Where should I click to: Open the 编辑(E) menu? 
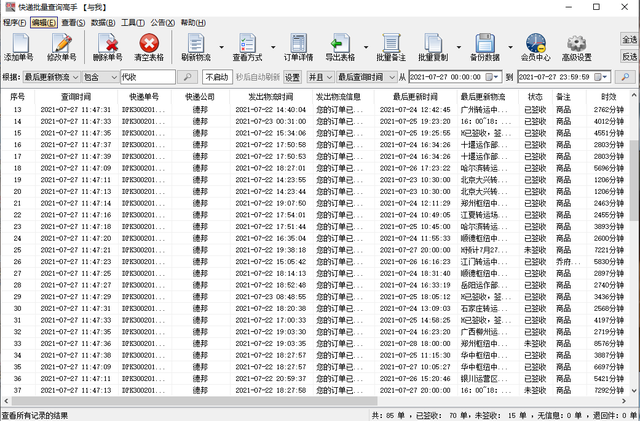(44, 23)
